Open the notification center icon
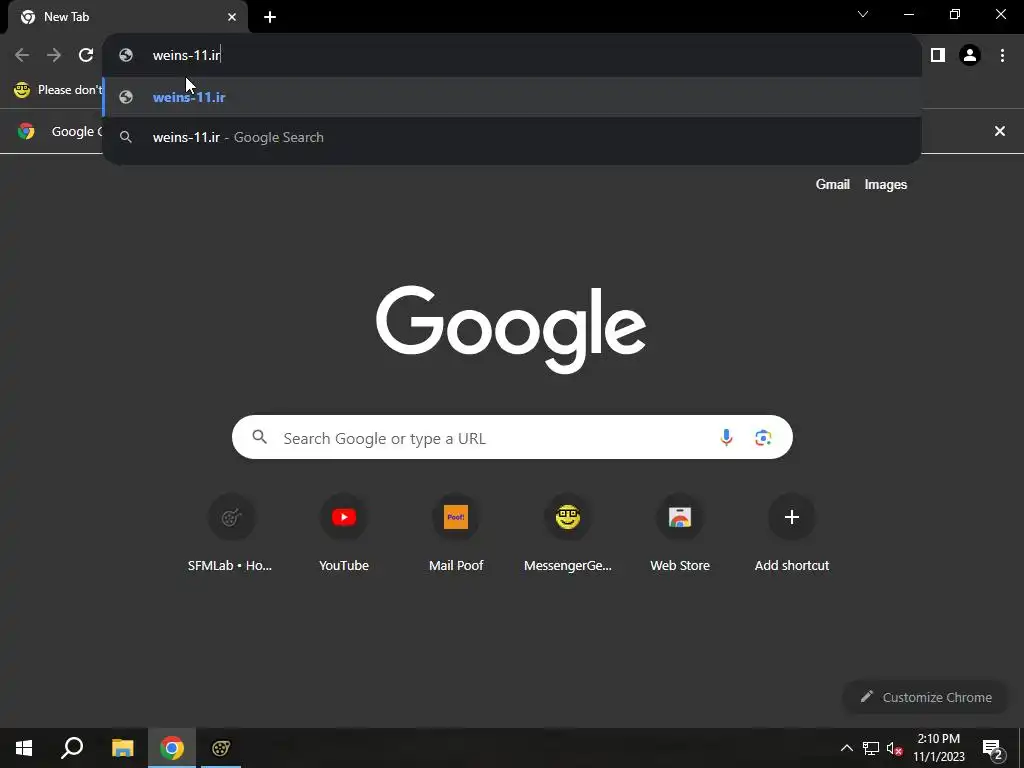 click(993, 748)
